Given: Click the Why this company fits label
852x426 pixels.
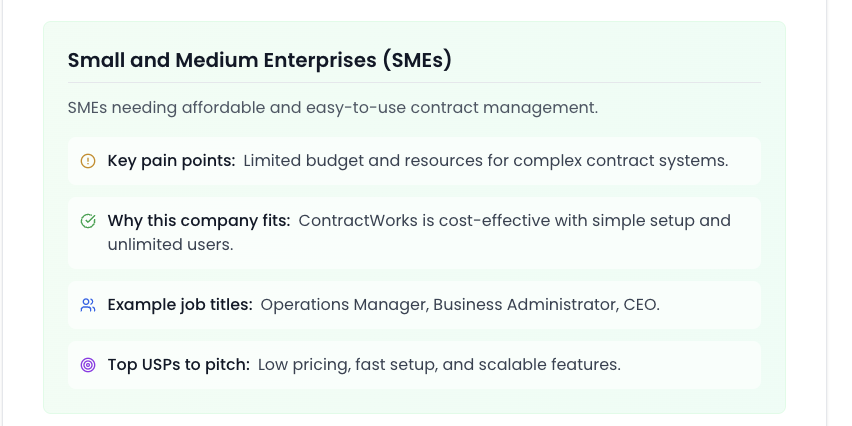Looking at the screenshot, I should coord(199,221).
